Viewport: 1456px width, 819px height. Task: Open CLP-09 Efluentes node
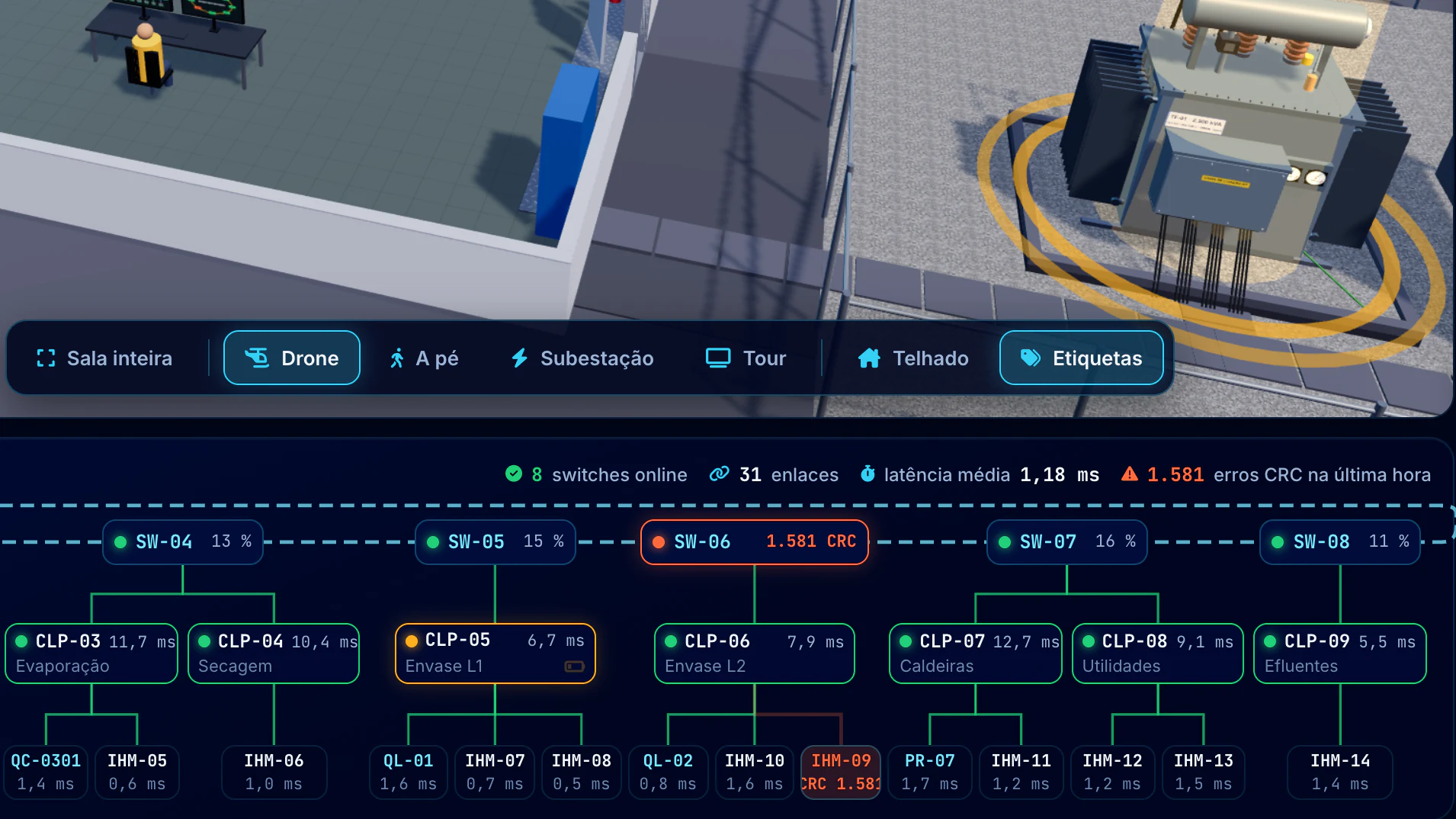click(1340, 654)
